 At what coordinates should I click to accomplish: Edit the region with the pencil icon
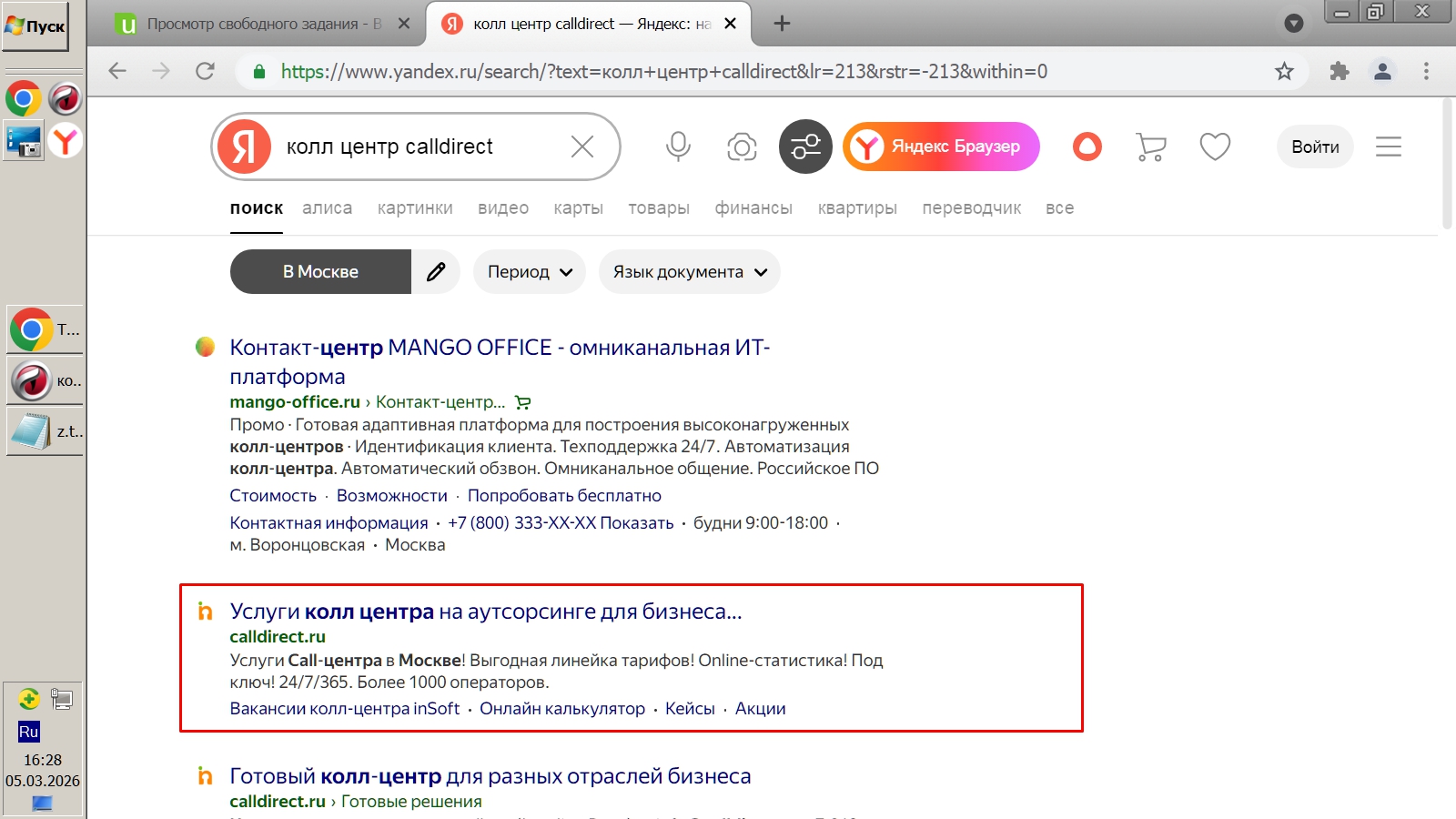[x=436, y=272]
